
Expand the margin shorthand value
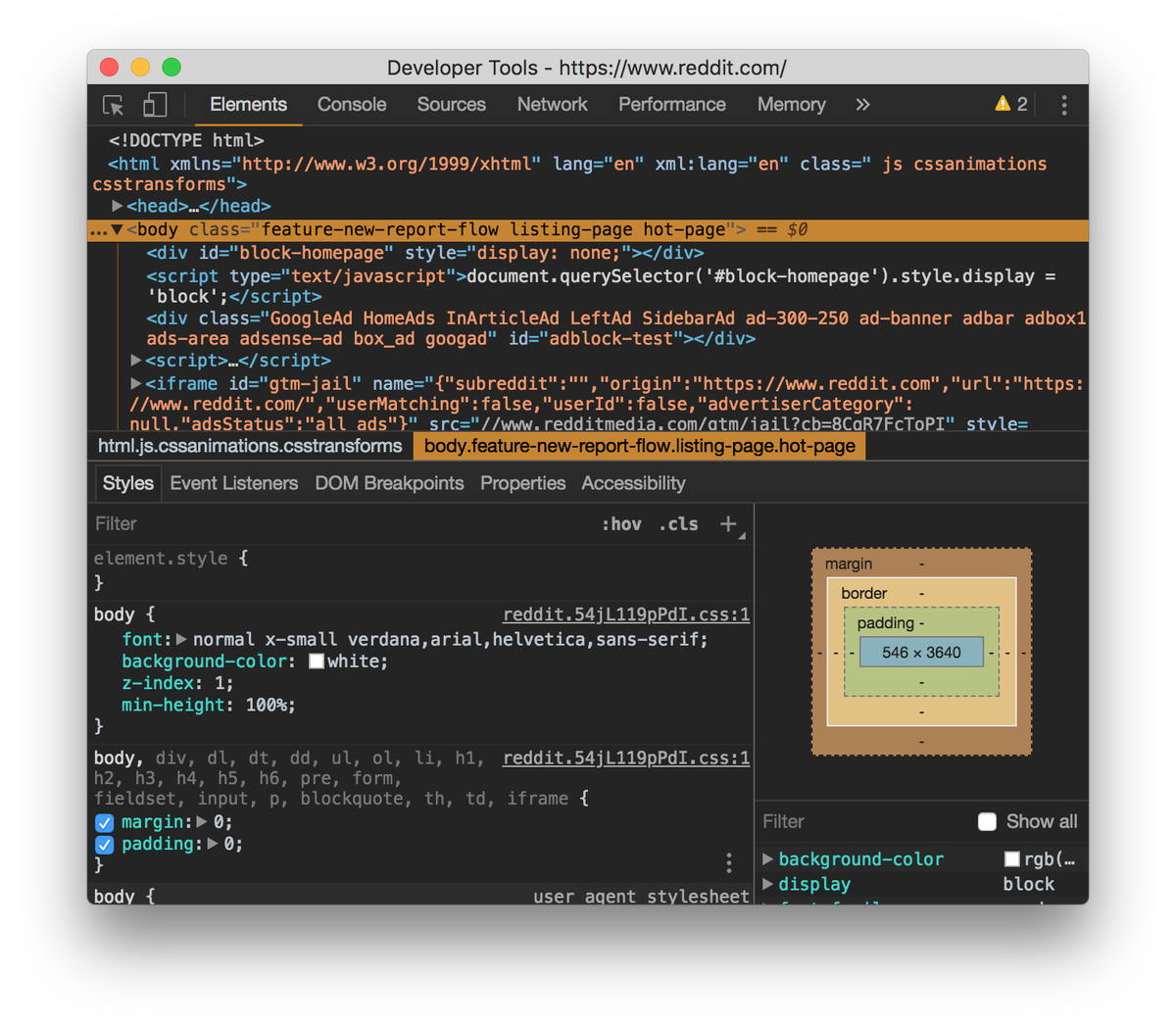pyautogui.click(x=202, y=822)
